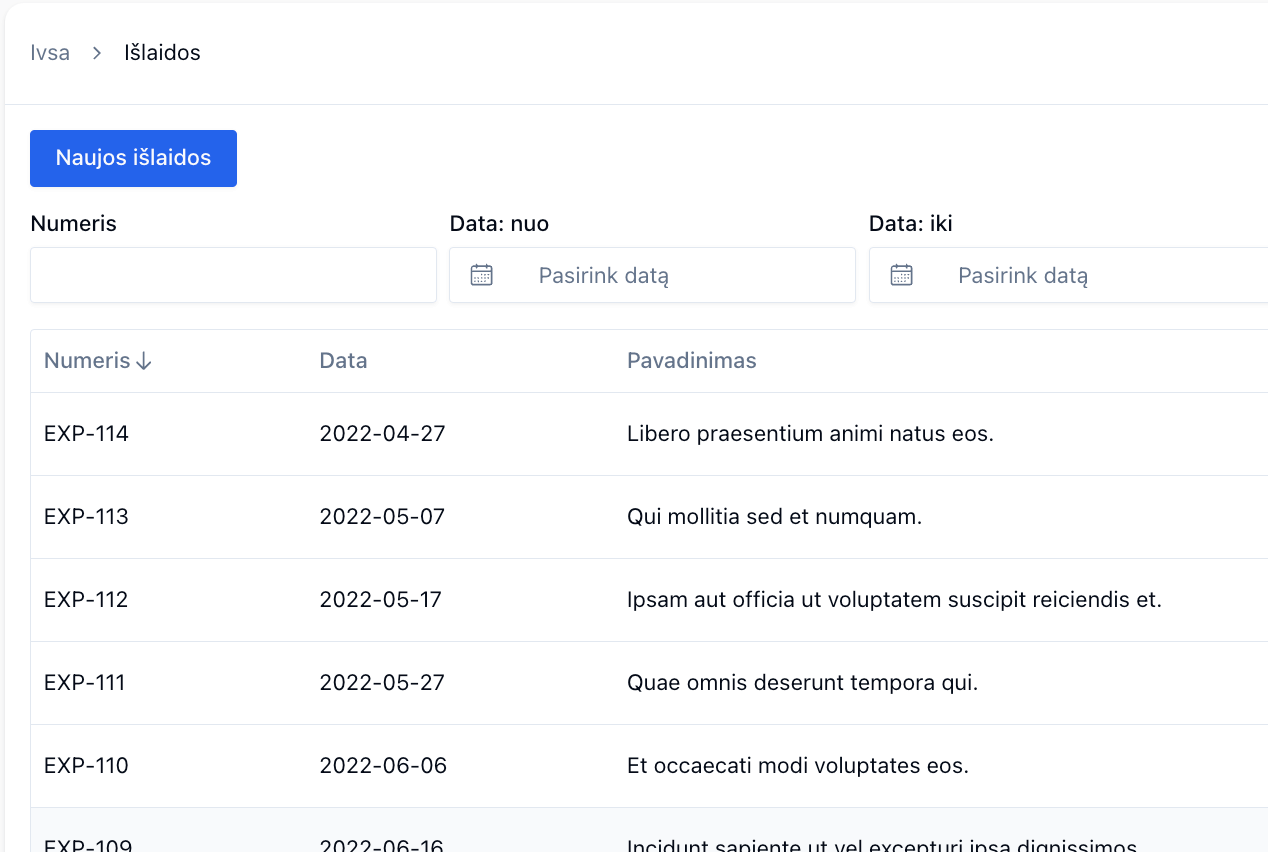
Task: Click the 2022-04-27 date cell
Action: pyautogui.click(x=382, y=434)
